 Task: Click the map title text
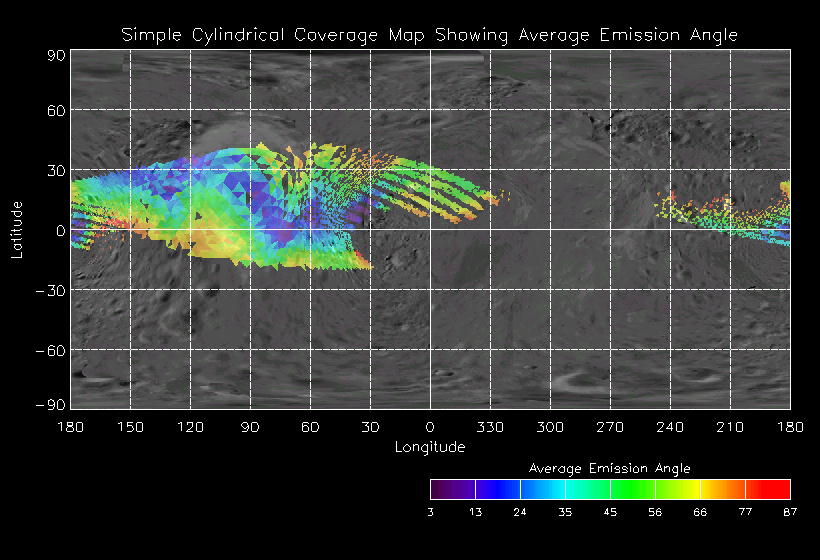coord(429,35)
